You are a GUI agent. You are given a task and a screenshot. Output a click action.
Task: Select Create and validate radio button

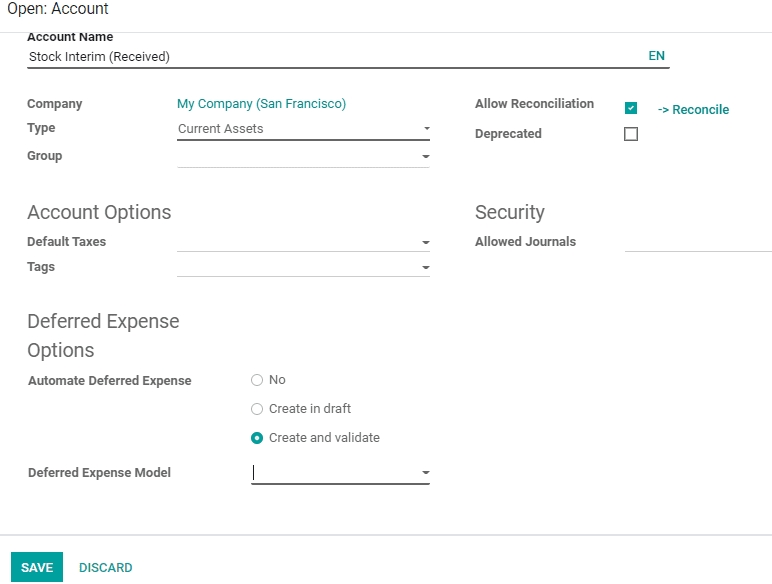(x=257, y=438)
